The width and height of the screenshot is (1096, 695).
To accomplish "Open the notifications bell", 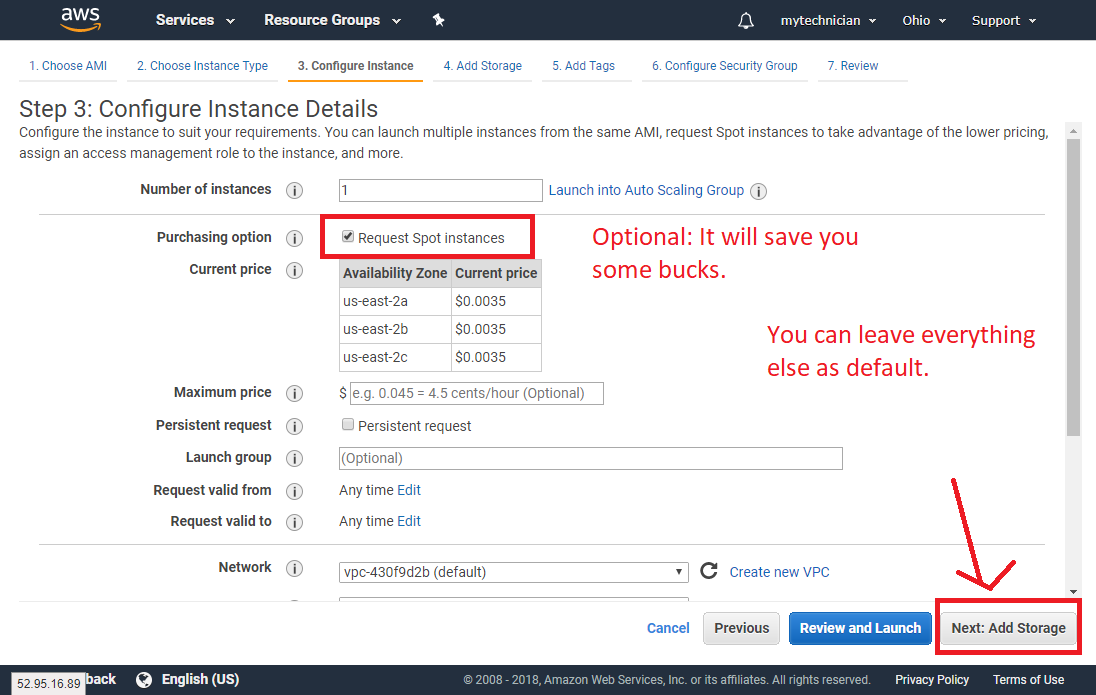I will click(746, 21).
